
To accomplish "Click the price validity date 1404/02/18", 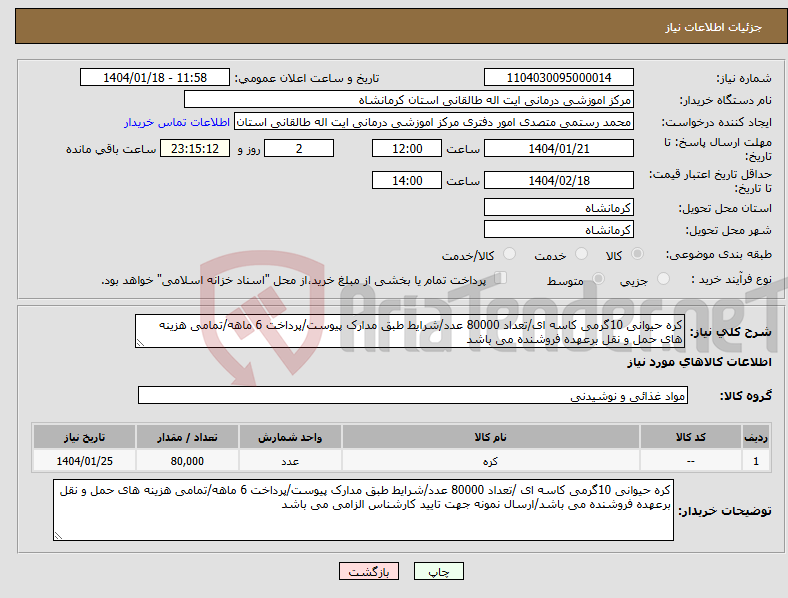I will point(558,180).
